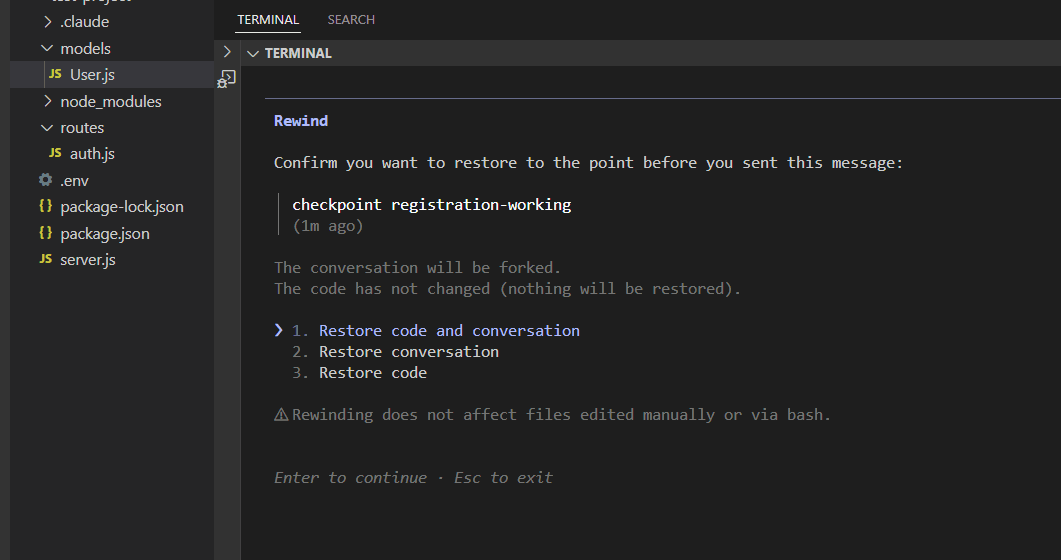Click the JS icon next to User.js
This screenshot has width=1061, height=560.
[55, 74]
